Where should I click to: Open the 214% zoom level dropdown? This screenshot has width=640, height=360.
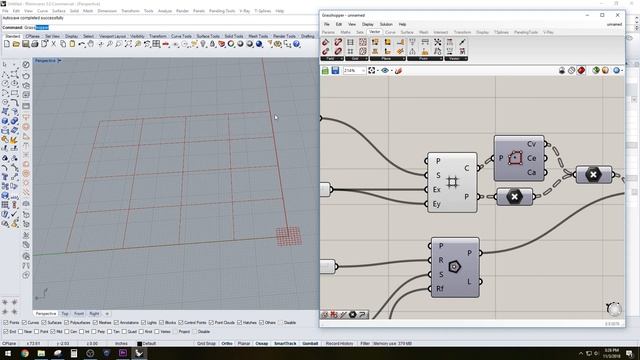(363, 71)
